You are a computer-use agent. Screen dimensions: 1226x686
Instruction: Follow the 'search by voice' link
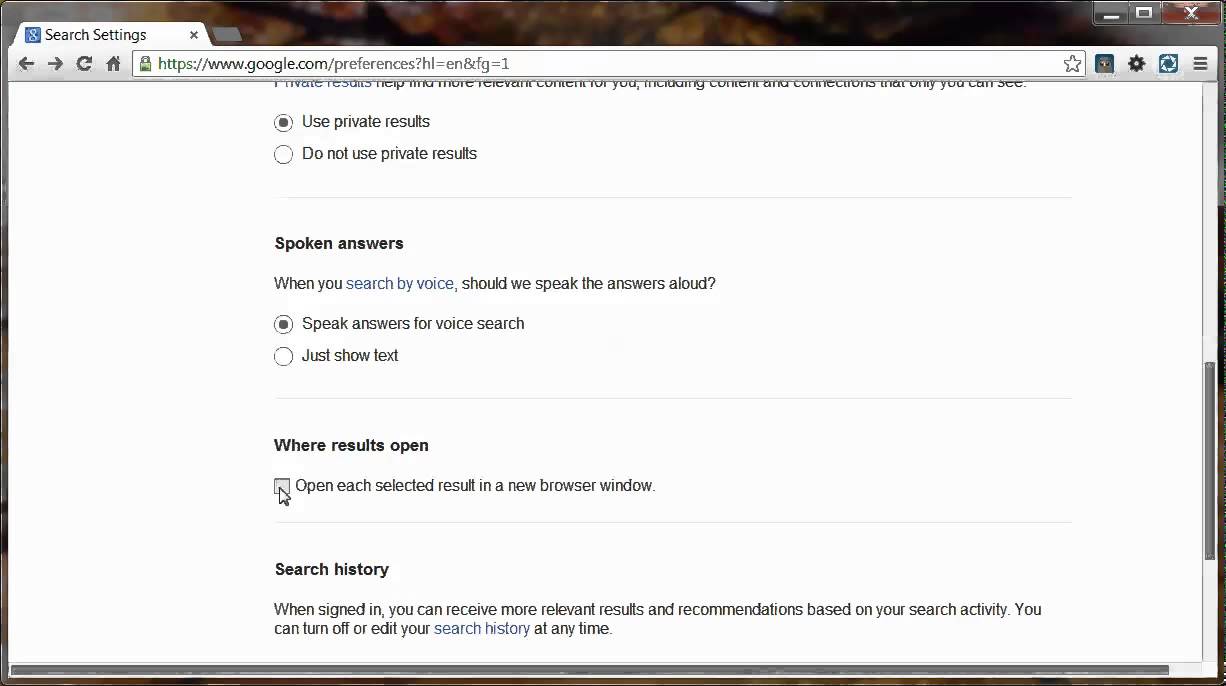pos(399,284)
